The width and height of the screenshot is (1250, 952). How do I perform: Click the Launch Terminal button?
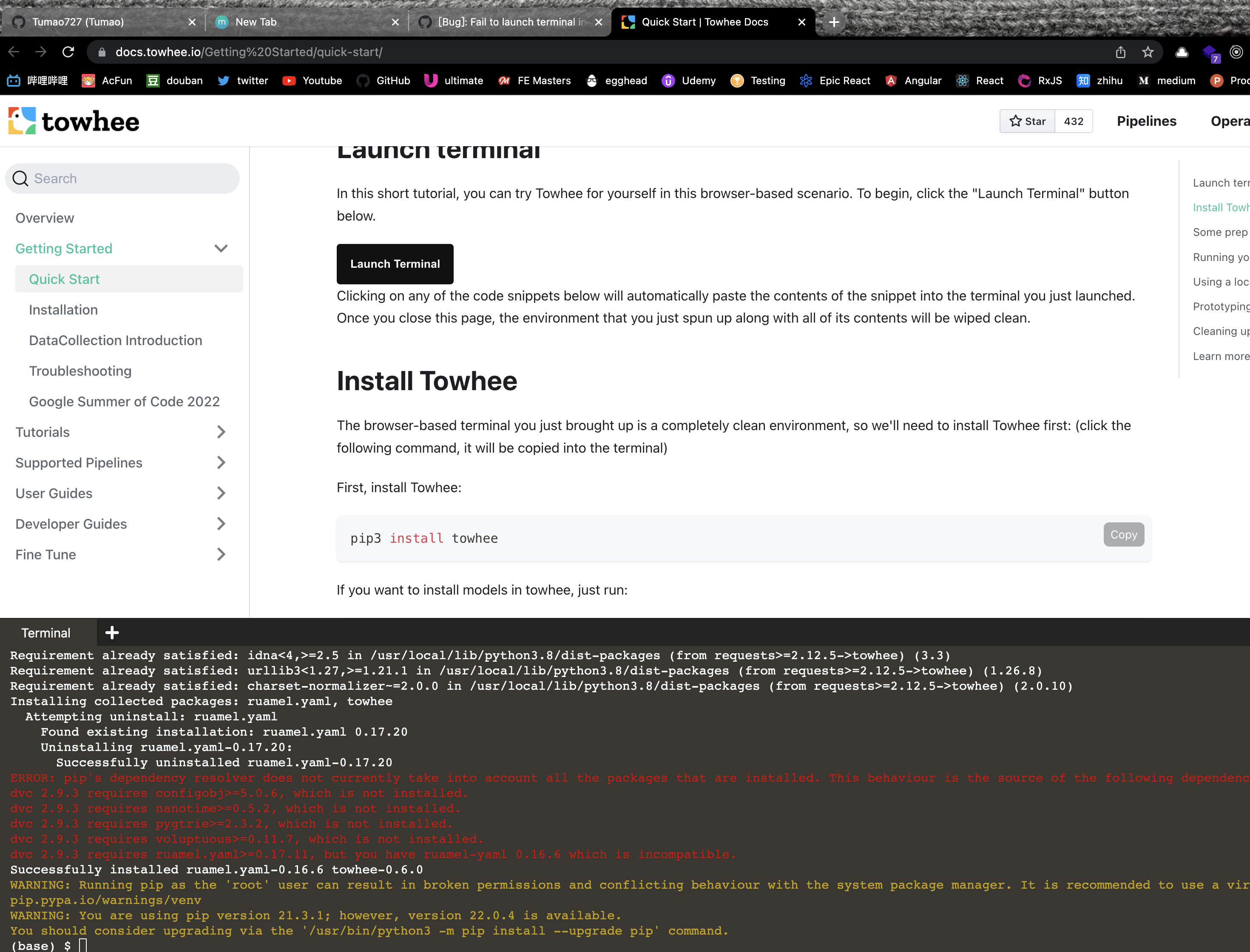click(395, 263)
